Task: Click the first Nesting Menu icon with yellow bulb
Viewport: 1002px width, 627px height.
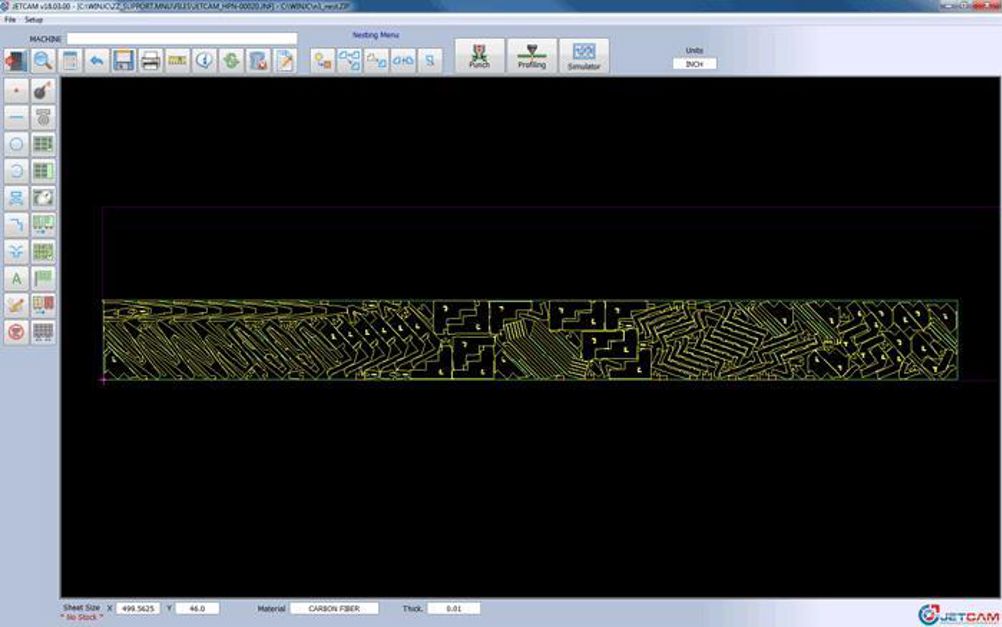Action: [323, 61]
